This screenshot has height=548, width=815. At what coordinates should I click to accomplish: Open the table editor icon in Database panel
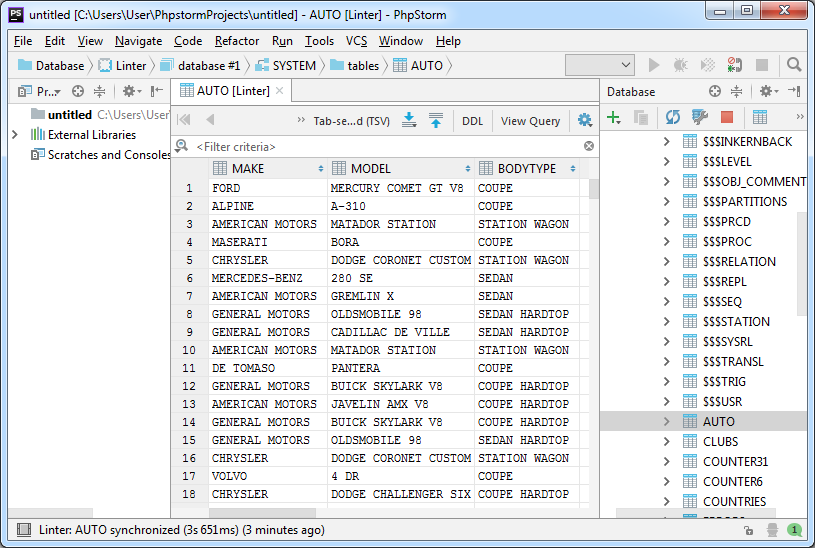click(x=760, y=118)
